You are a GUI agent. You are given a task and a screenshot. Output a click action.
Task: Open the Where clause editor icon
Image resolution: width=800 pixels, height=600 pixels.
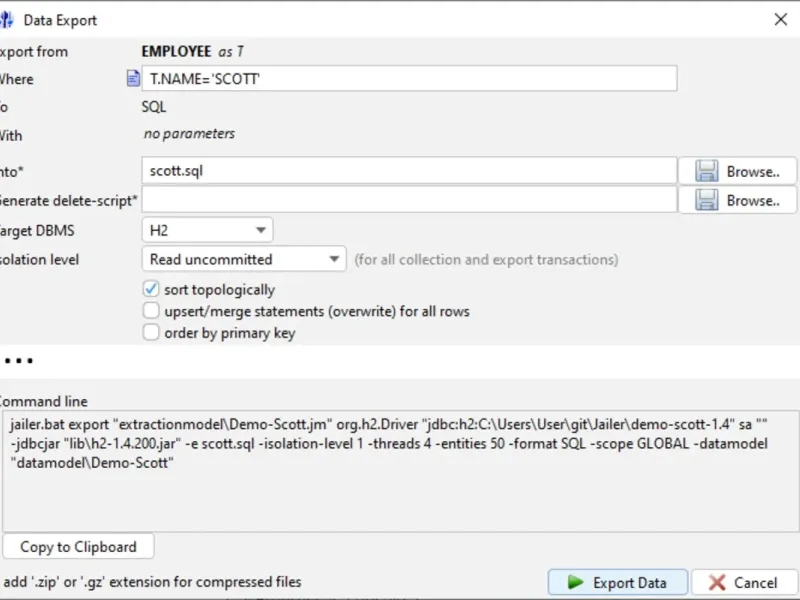[133, 79]
